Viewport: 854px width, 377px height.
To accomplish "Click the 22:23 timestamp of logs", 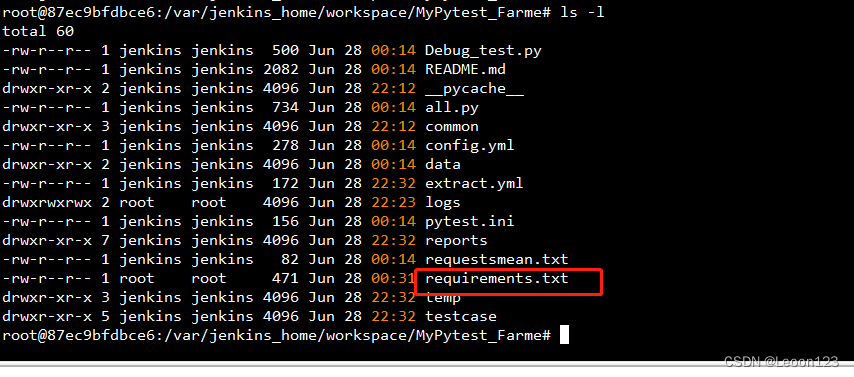I will (393, 203).
